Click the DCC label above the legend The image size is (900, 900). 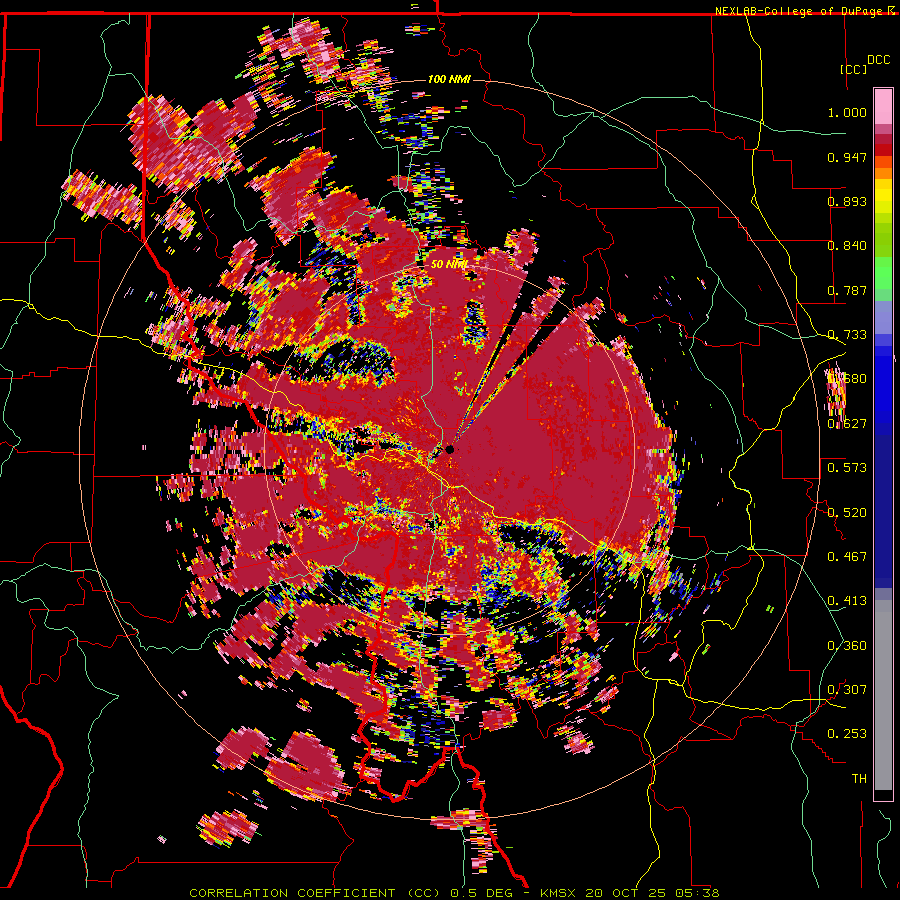[x=878, y=60]
